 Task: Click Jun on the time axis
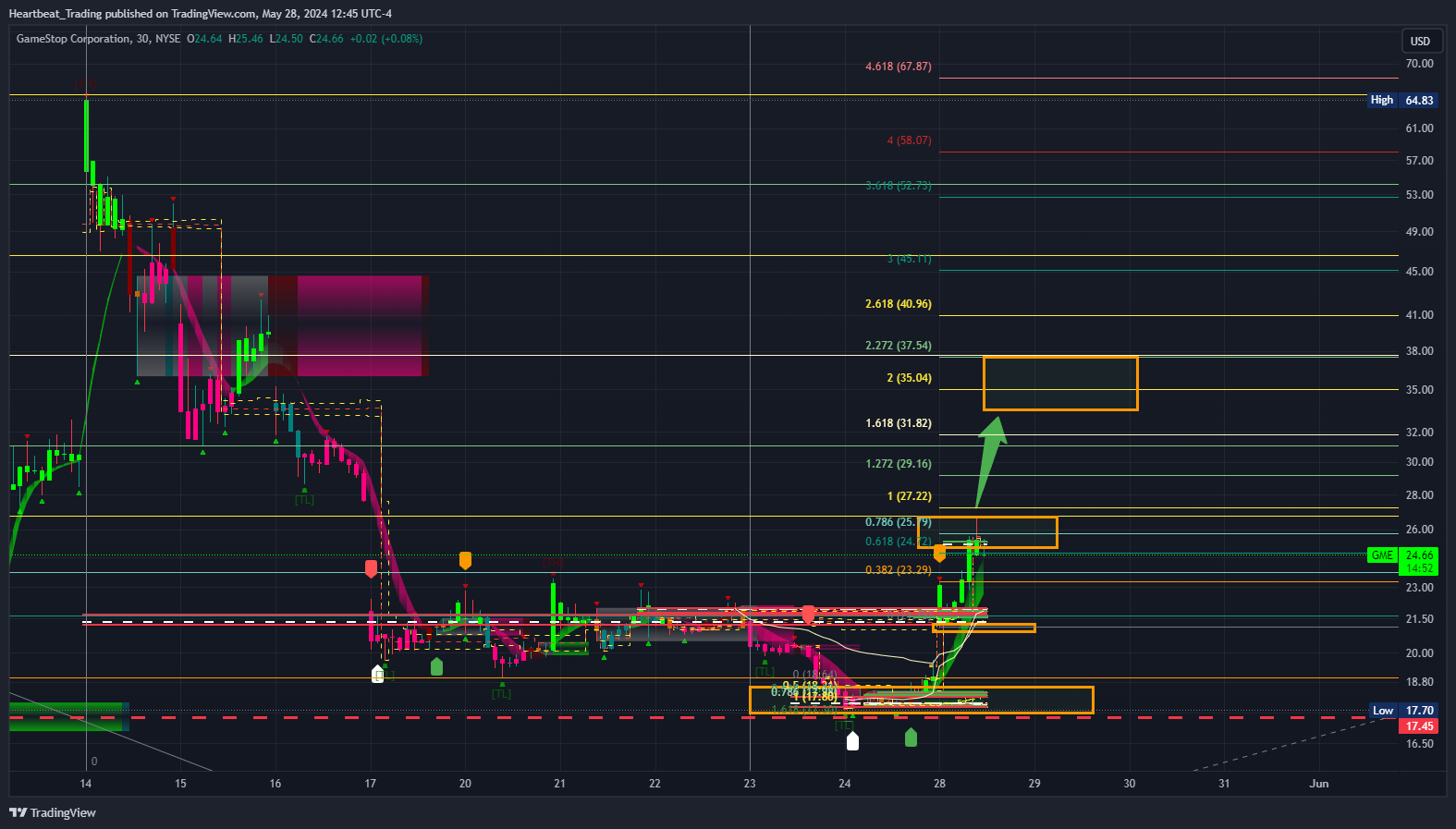click(x=1319, y=784)
